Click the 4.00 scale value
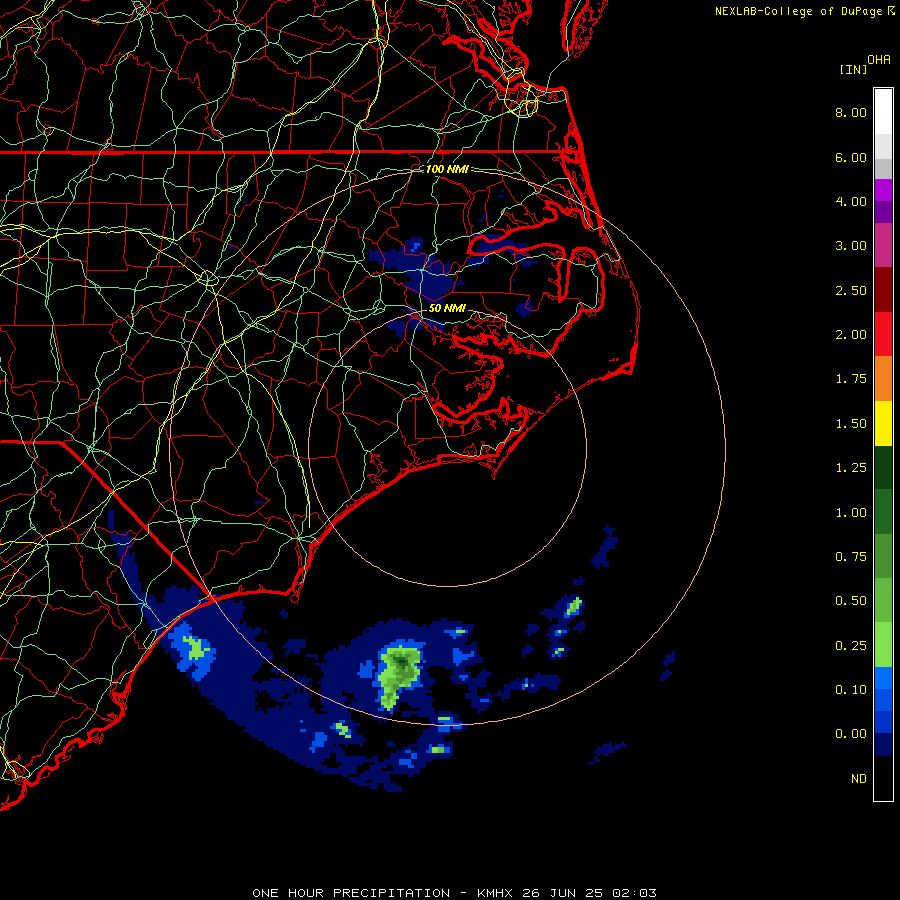 (851, 201)
